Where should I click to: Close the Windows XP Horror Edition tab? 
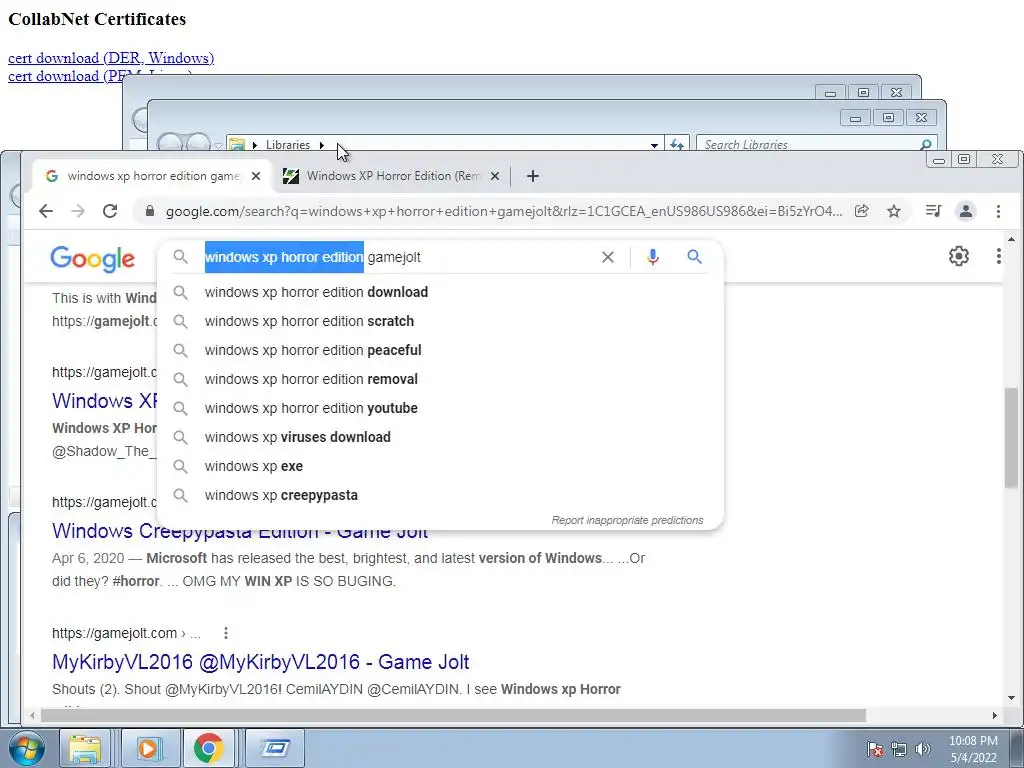495,176
